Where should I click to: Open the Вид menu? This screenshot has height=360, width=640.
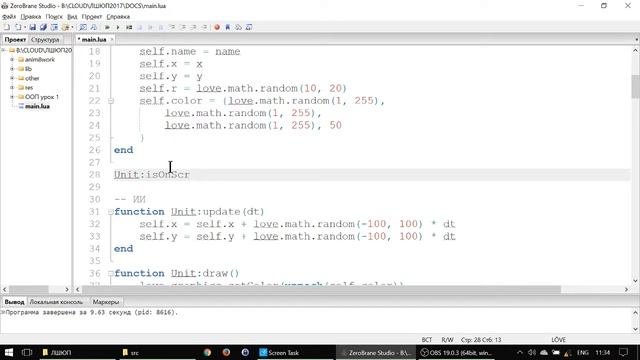coord(72,17)
